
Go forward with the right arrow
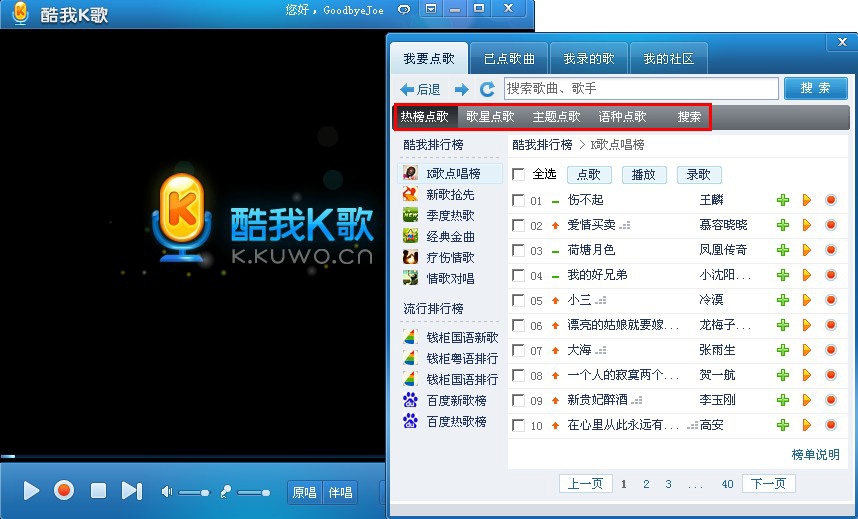point(462,89)
